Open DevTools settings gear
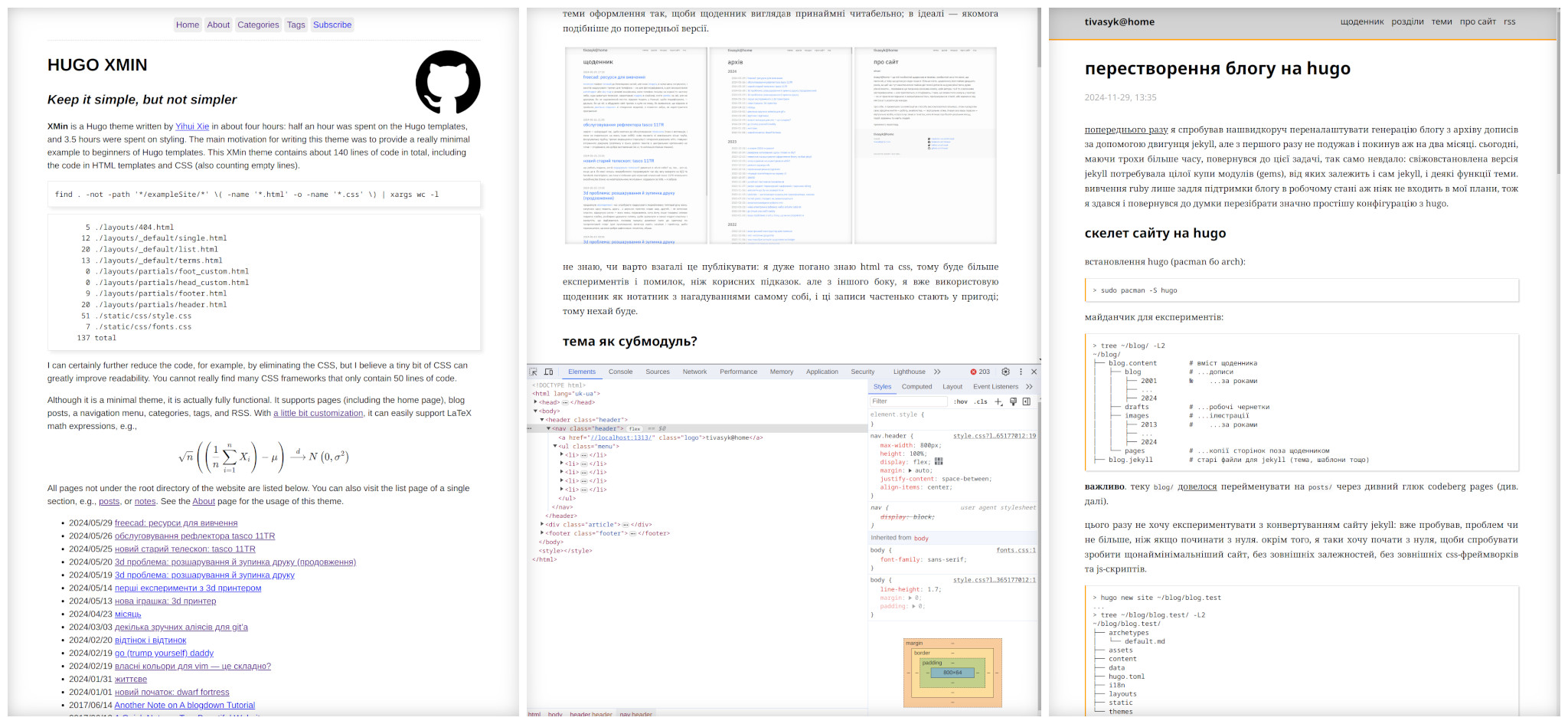 click(1006, 372)
